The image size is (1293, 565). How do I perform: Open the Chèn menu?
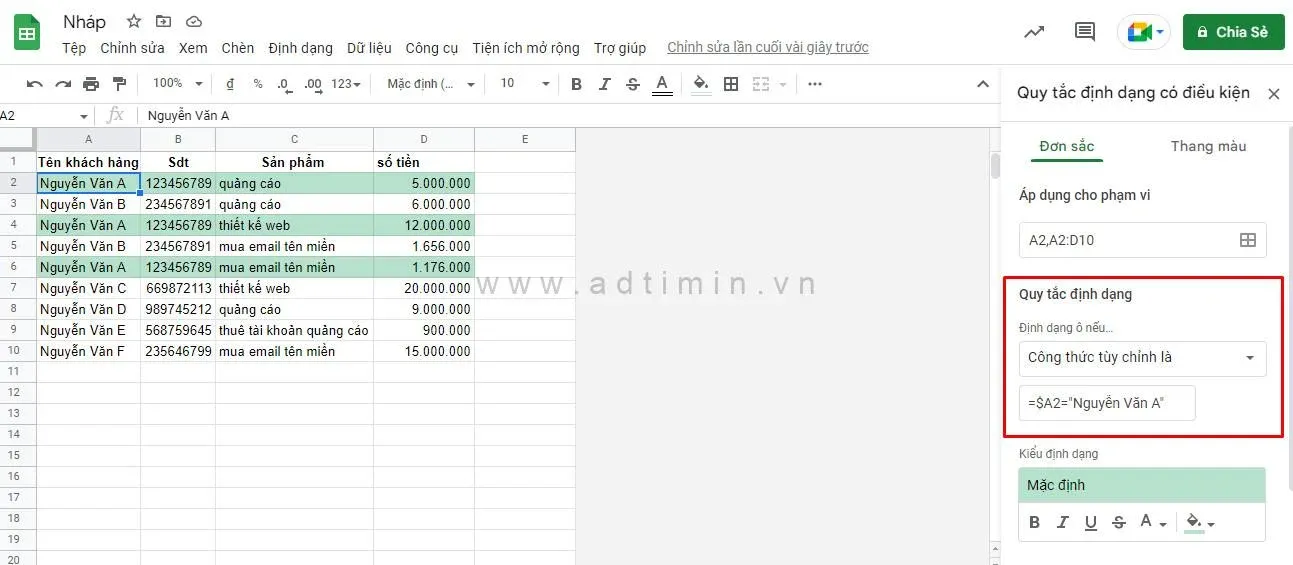238,48
